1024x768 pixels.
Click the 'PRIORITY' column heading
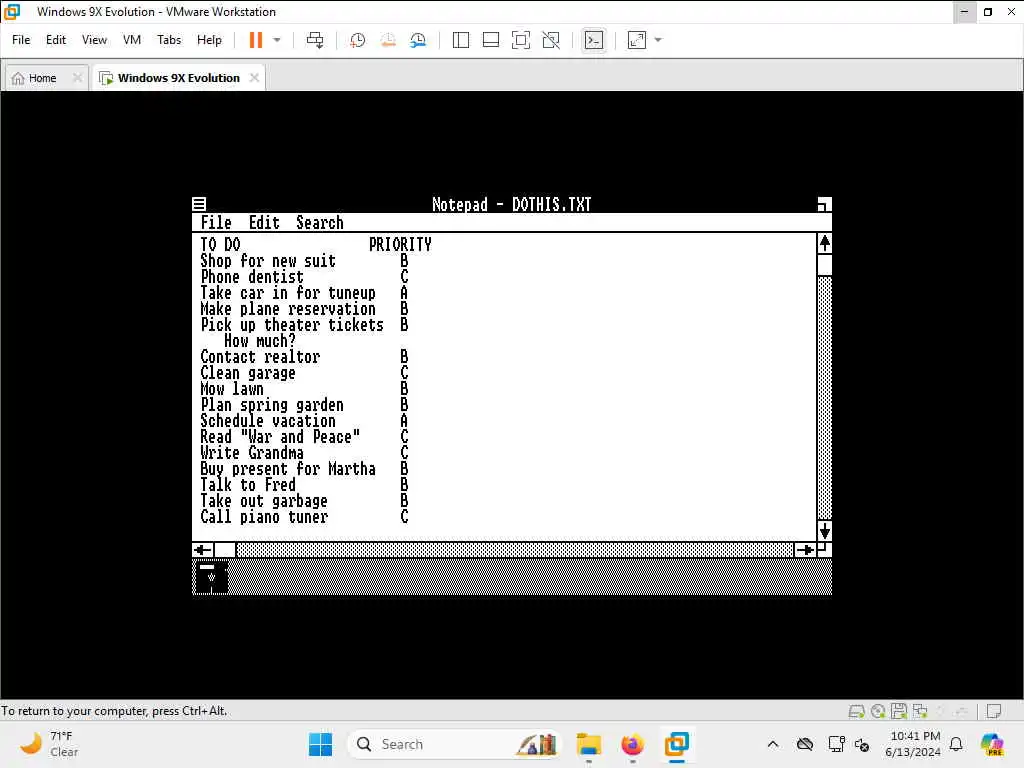click(400, 245)
